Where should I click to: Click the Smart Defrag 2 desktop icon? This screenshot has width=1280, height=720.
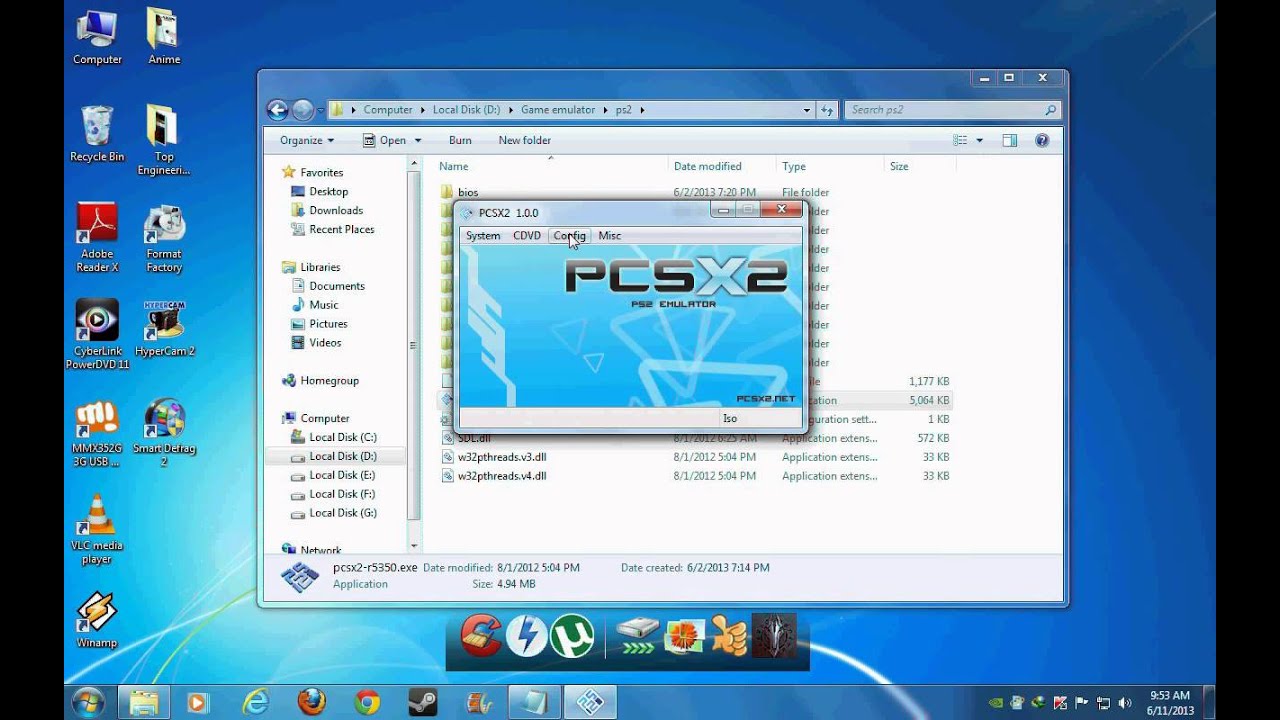point(164,433)
